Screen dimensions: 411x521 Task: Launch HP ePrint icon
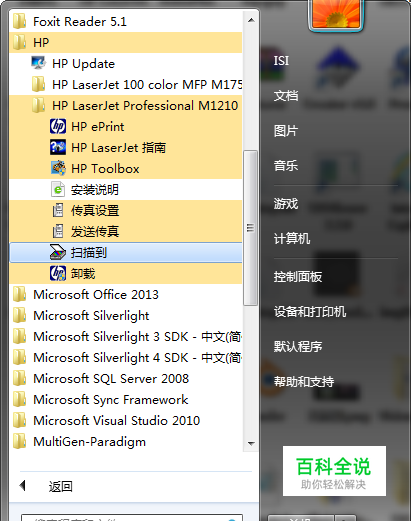58,126
